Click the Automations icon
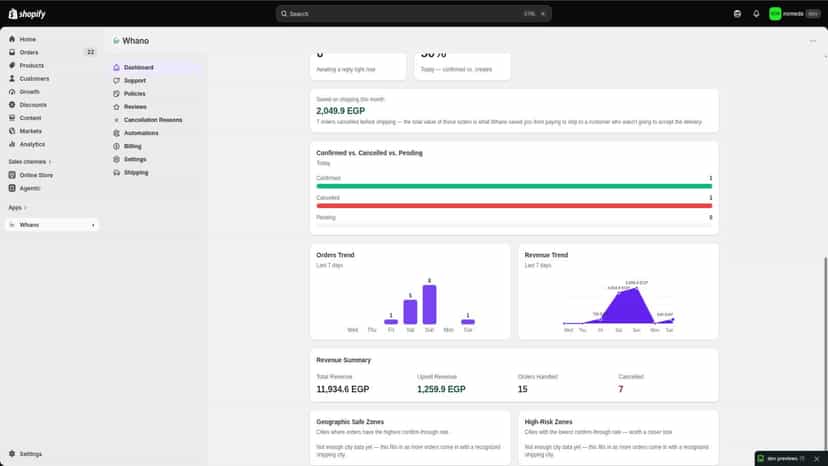This screenshot has width=828, height=466. [x=117, y=133]
